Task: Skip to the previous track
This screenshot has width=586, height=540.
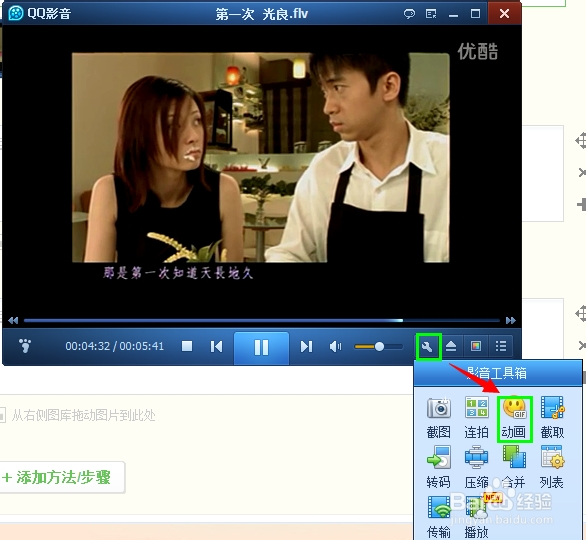Action: coord(216,346)
